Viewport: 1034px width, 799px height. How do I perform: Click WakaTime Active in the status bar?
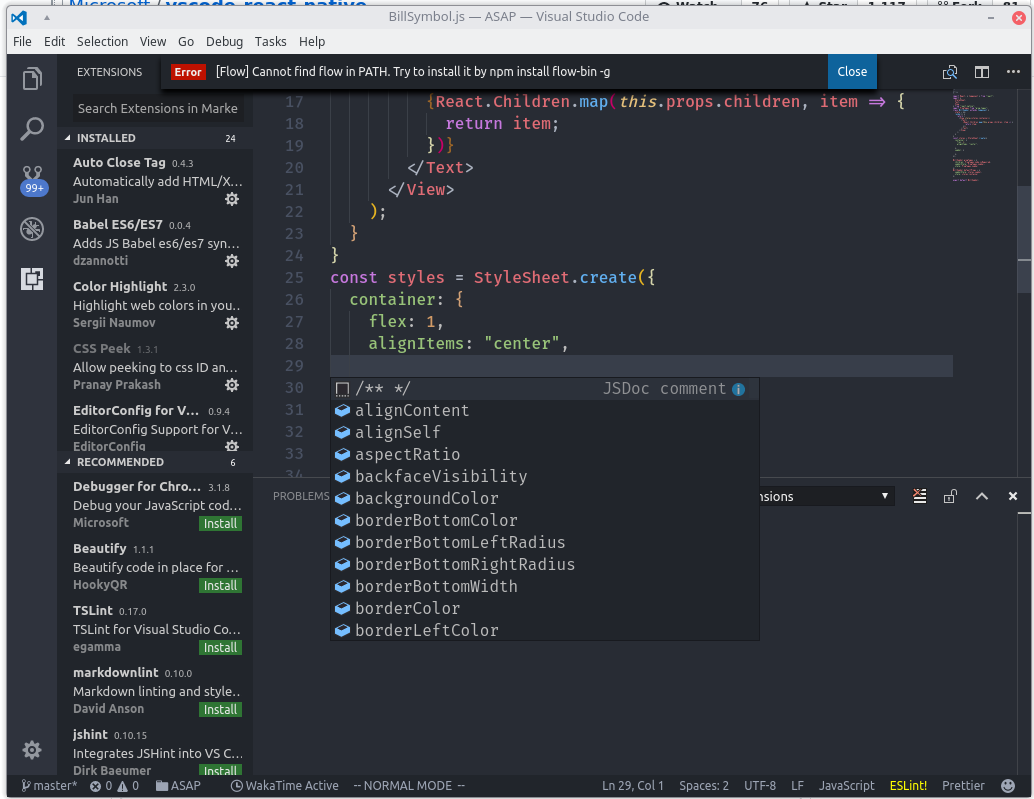click(x=285, y=785)
